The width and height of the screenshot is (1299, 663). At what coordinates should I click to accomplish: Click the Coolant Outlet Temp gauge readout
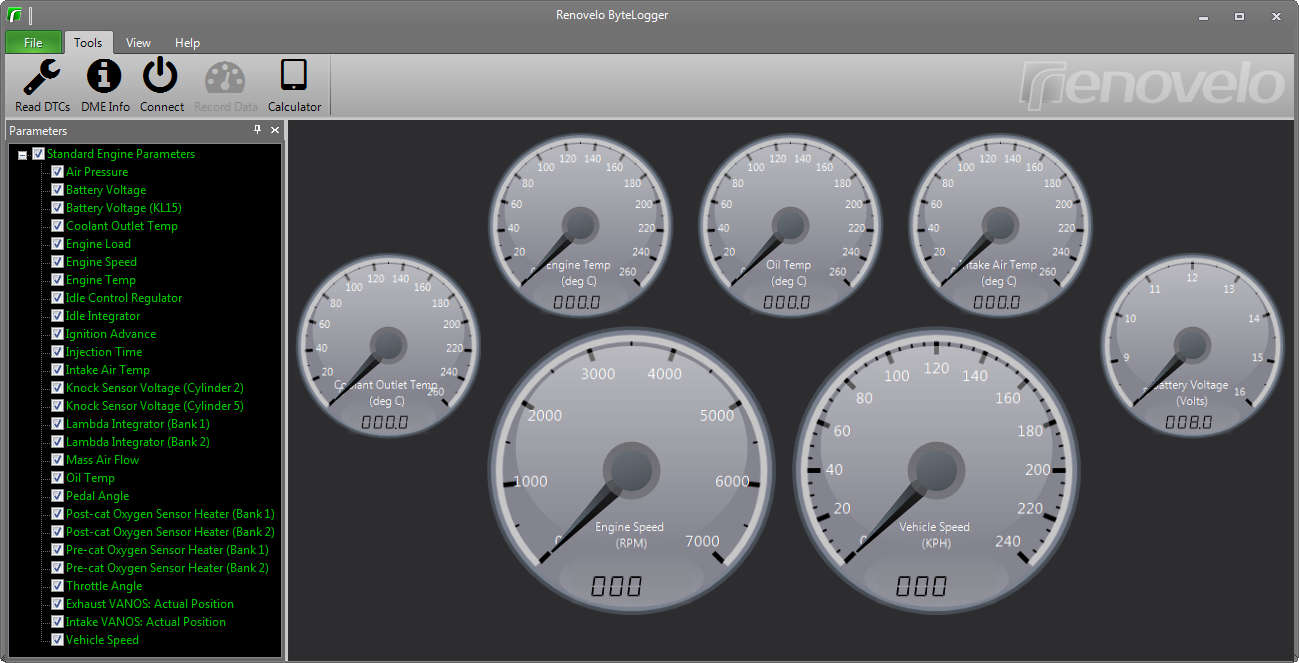coord(385,422)
